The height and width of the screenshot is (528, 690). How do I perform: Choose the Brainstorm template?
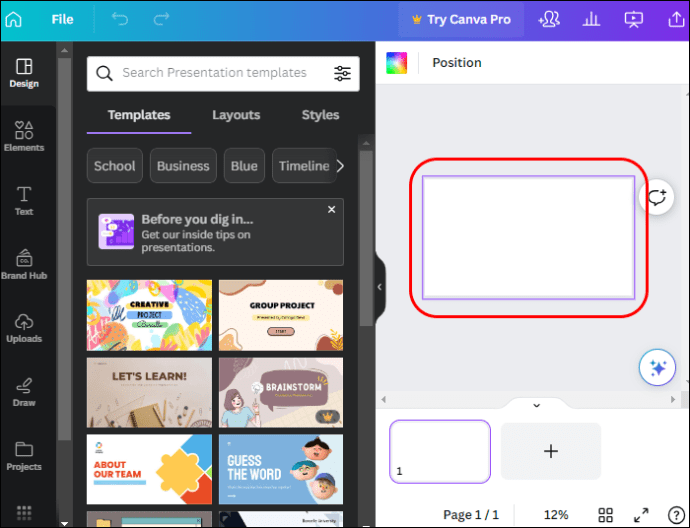point(281,392)
